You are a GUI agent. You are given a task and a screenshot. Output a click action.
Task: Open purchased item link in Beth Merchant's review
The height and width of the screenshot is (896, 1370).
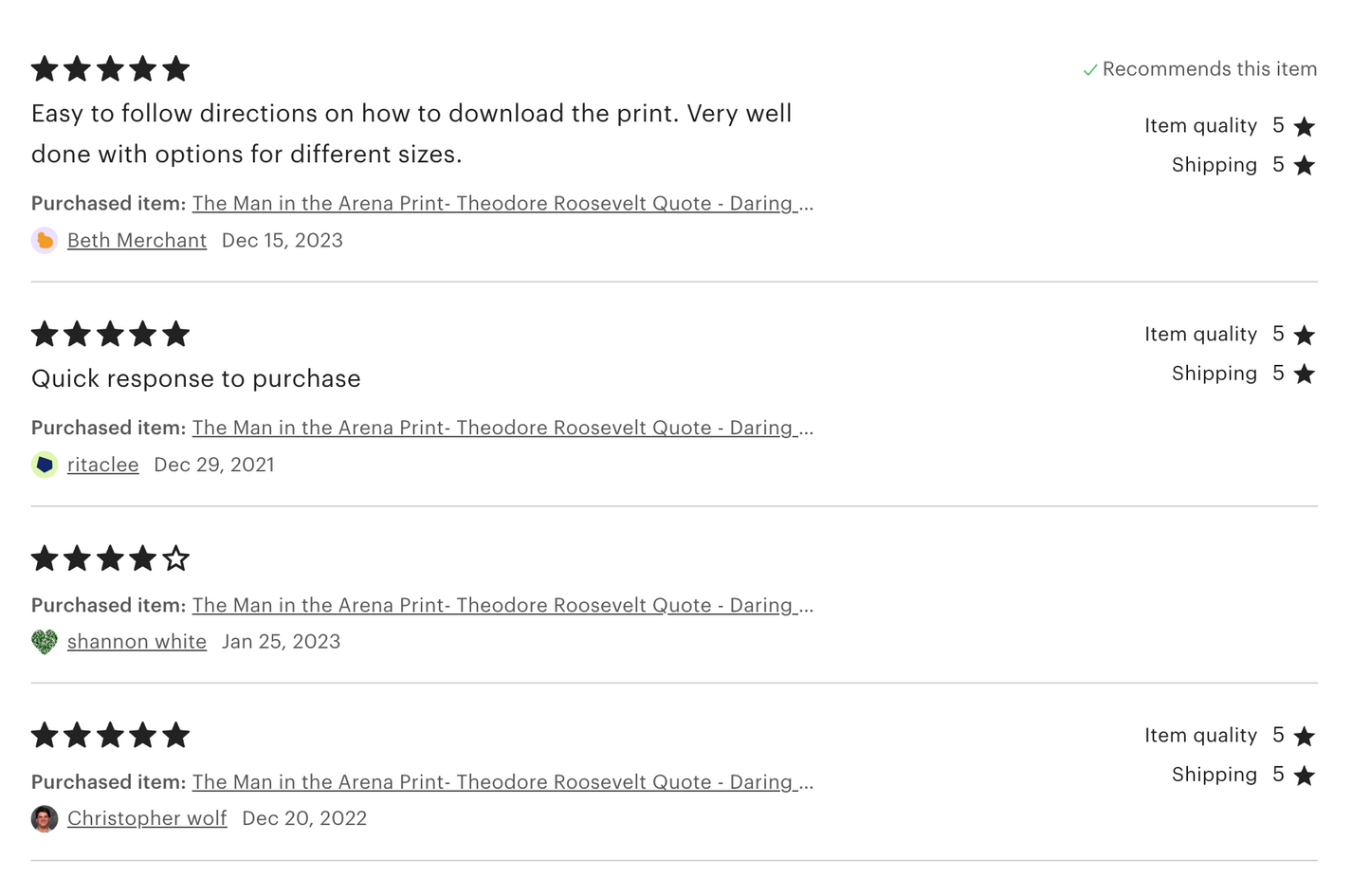point(502,204)
